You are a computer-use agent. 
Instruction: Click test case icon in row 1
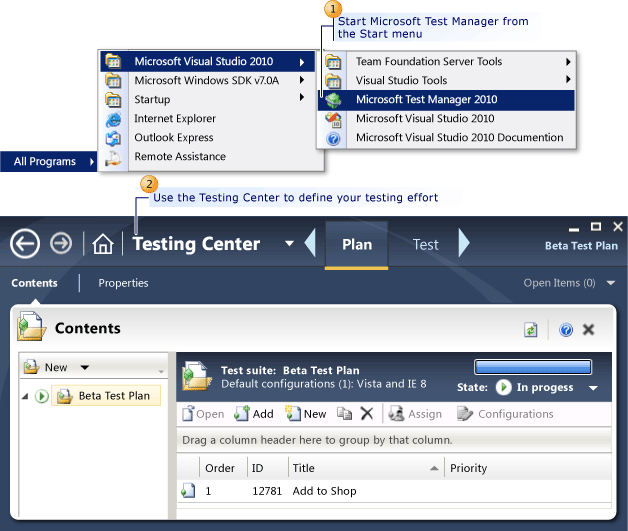[x=188, y=491]
